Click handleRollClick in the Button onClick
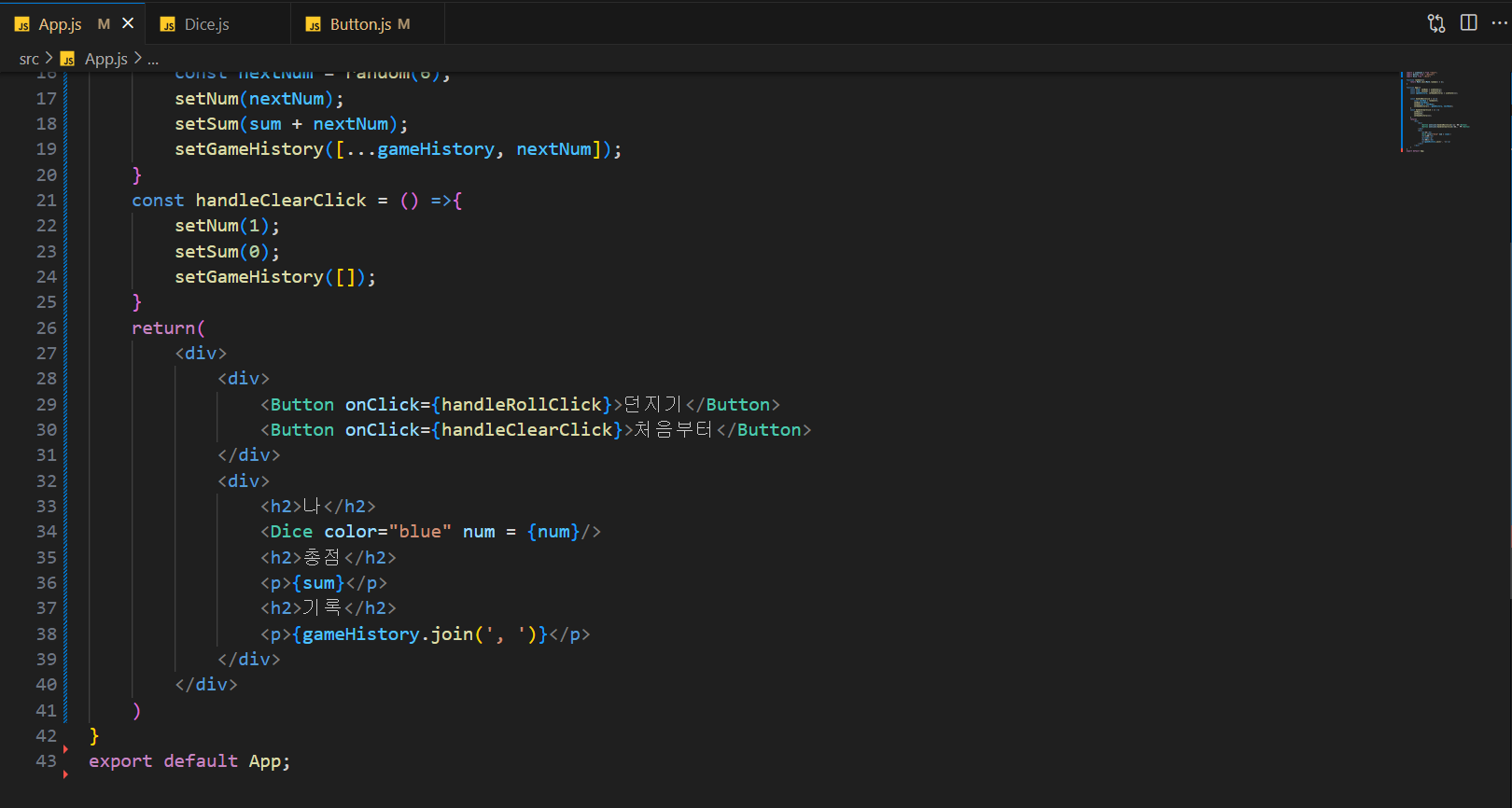The image size is (1512, 808). coord(522,405)
